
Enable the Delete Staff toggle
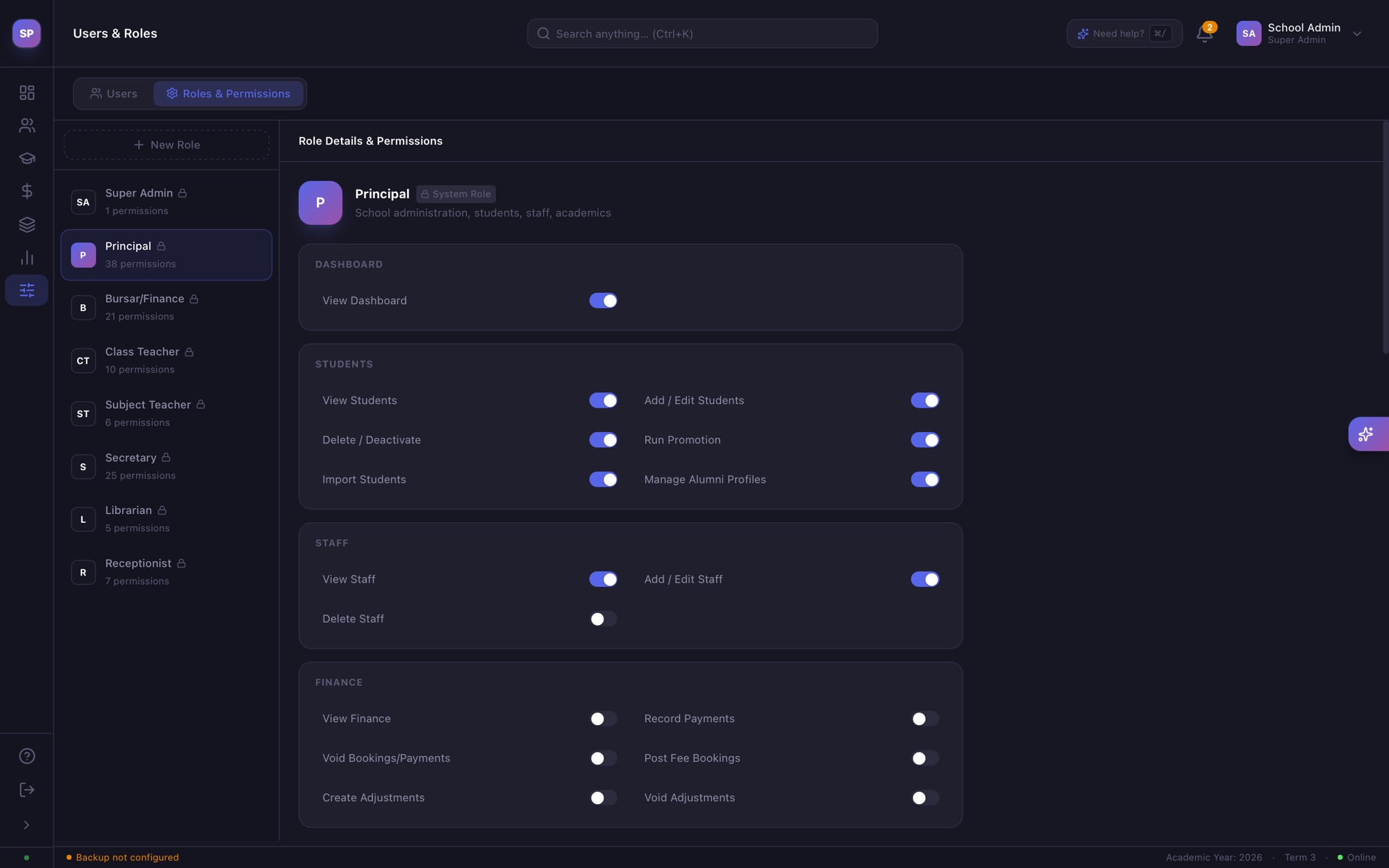point(603,619)
